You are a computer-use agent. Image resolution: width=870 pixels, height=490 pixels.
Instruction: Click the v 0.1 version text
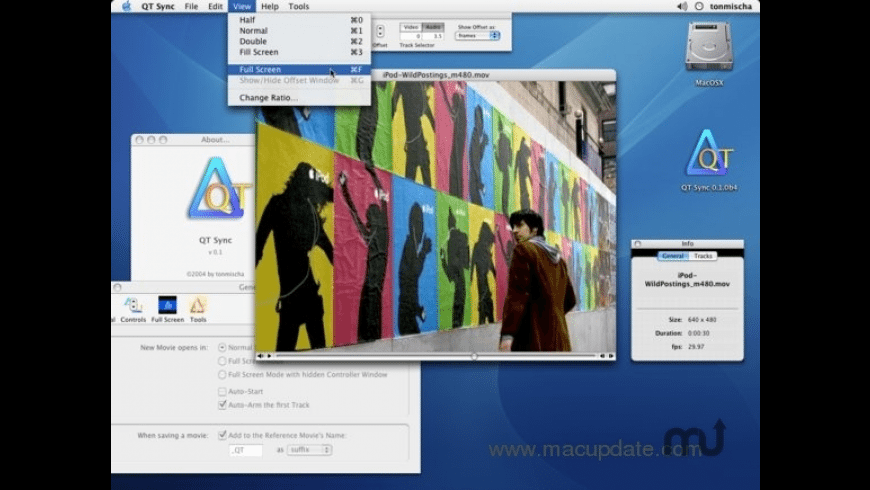tap(215, 252)
